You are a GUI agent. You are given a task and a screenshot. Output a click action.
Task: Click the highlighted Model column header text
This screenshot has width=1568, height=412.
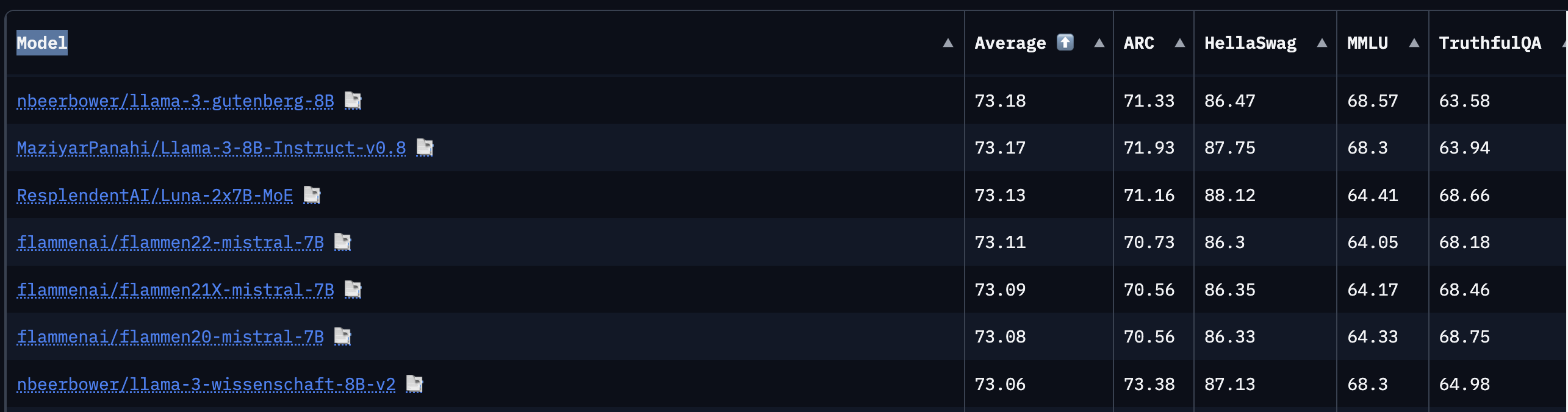42,43
